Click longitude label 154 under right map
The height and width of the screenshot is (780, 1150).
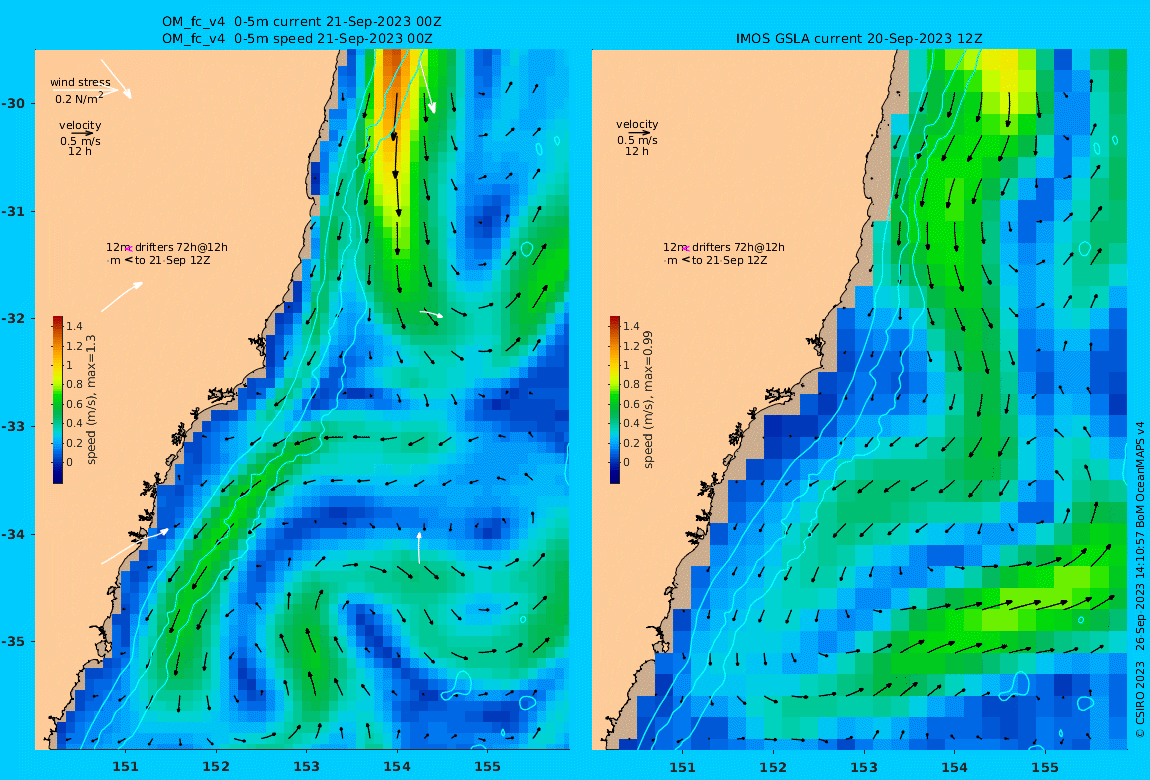pos(954,768)
